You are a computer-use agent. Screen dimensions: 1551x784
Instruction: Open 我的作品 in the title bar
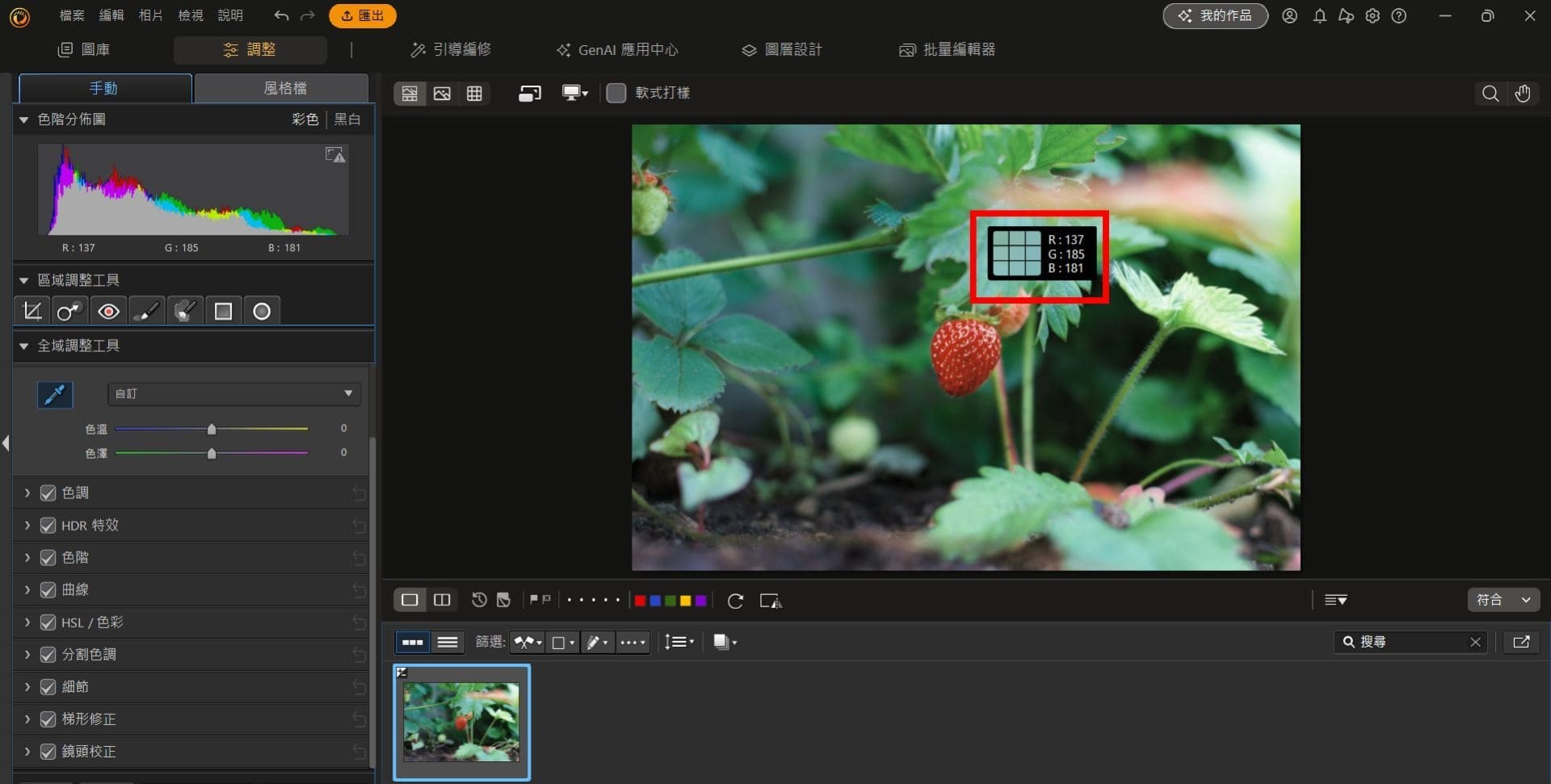click(x=1215, y=15)
